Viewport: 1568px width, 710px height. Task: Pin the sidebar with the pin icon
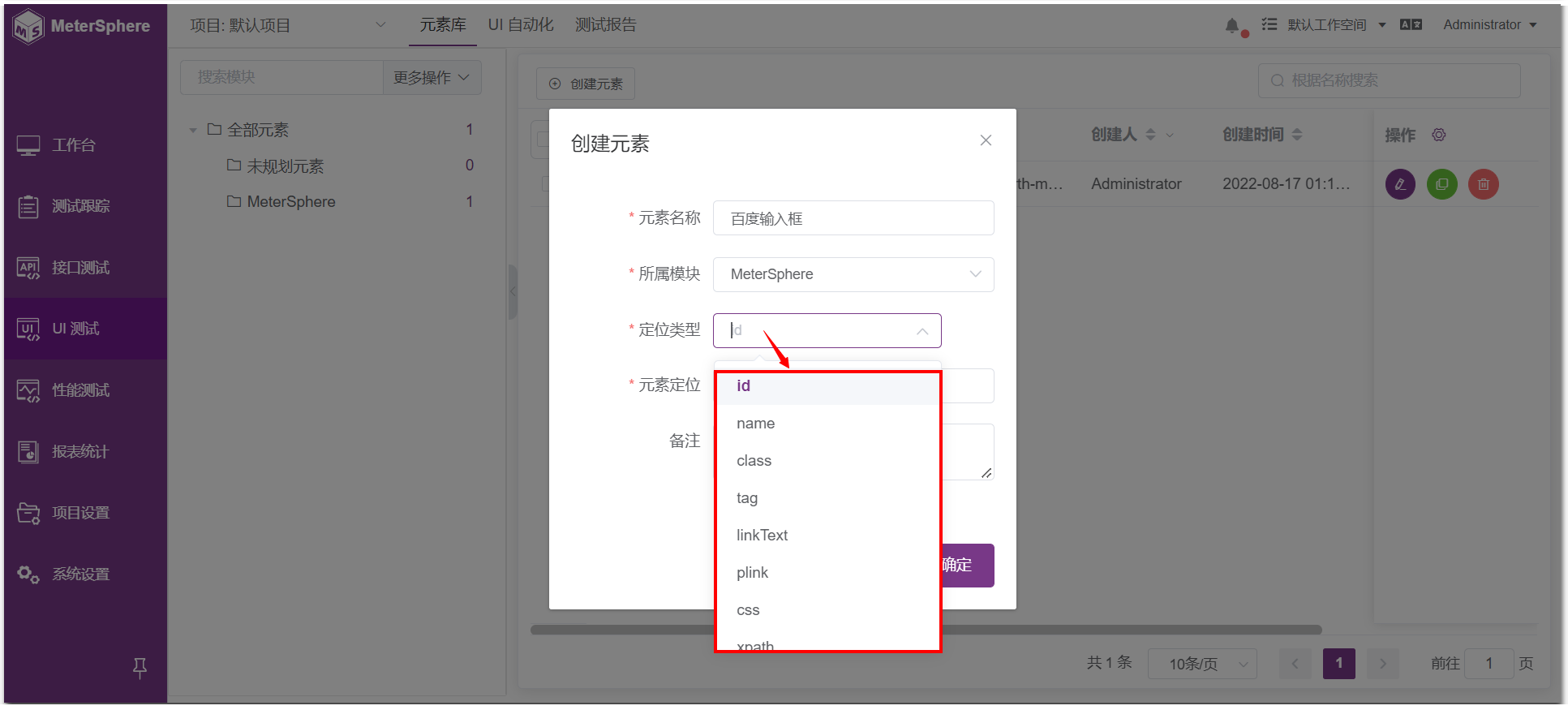[x=140, y=668]
